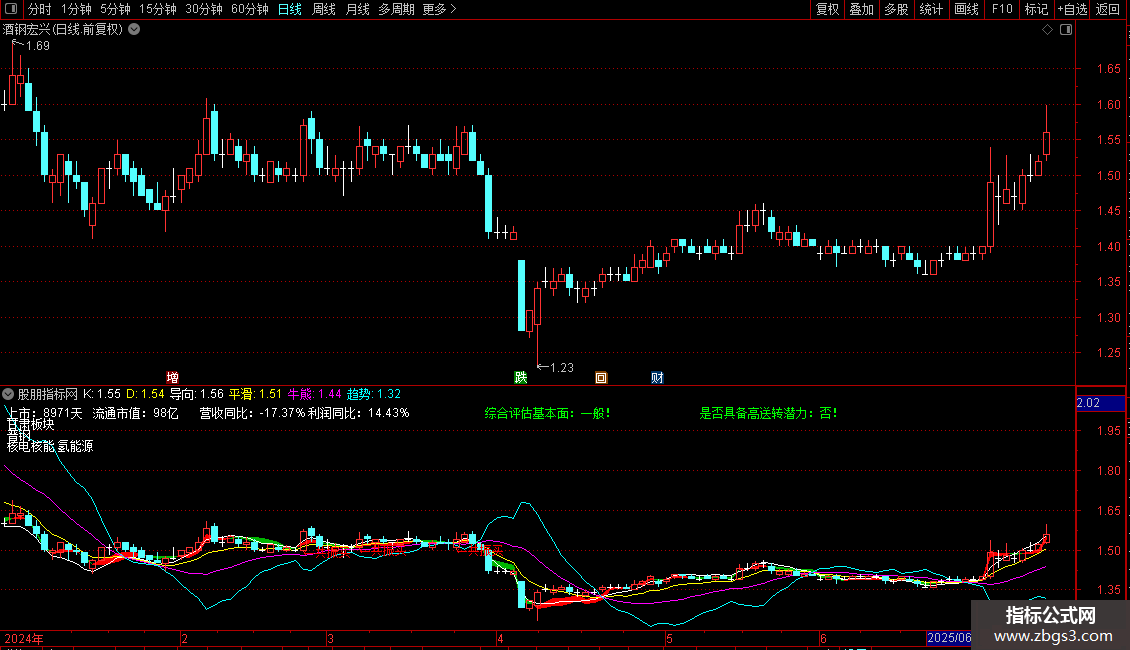Click the red 增 event marker

(x=173, y=377)
